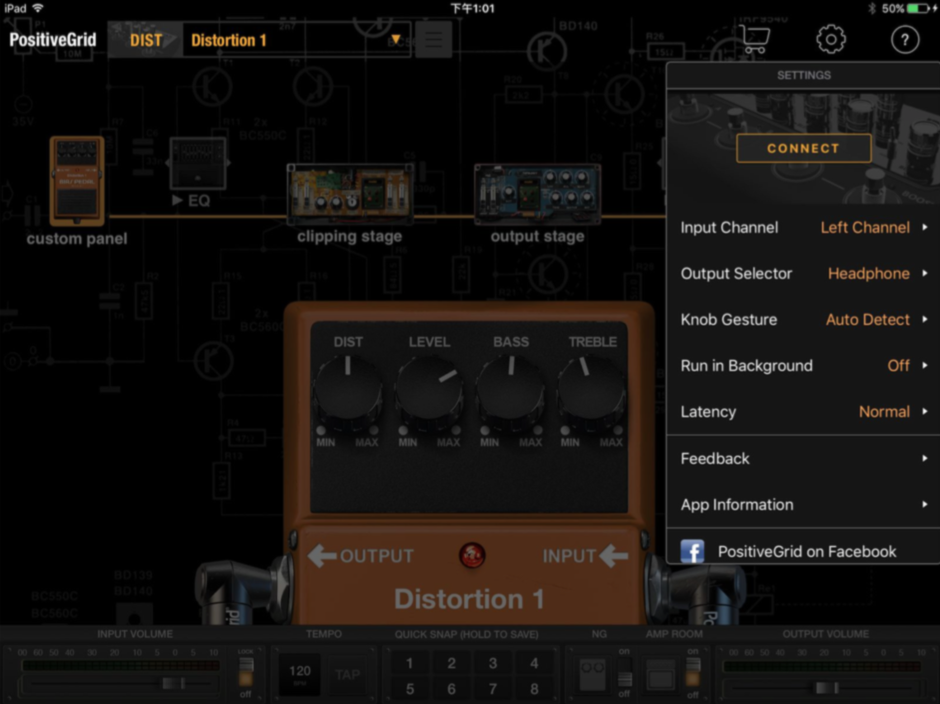This screenshot has width=940, height=704.
Task: Open Latency setting options
Action: (803, 412)
